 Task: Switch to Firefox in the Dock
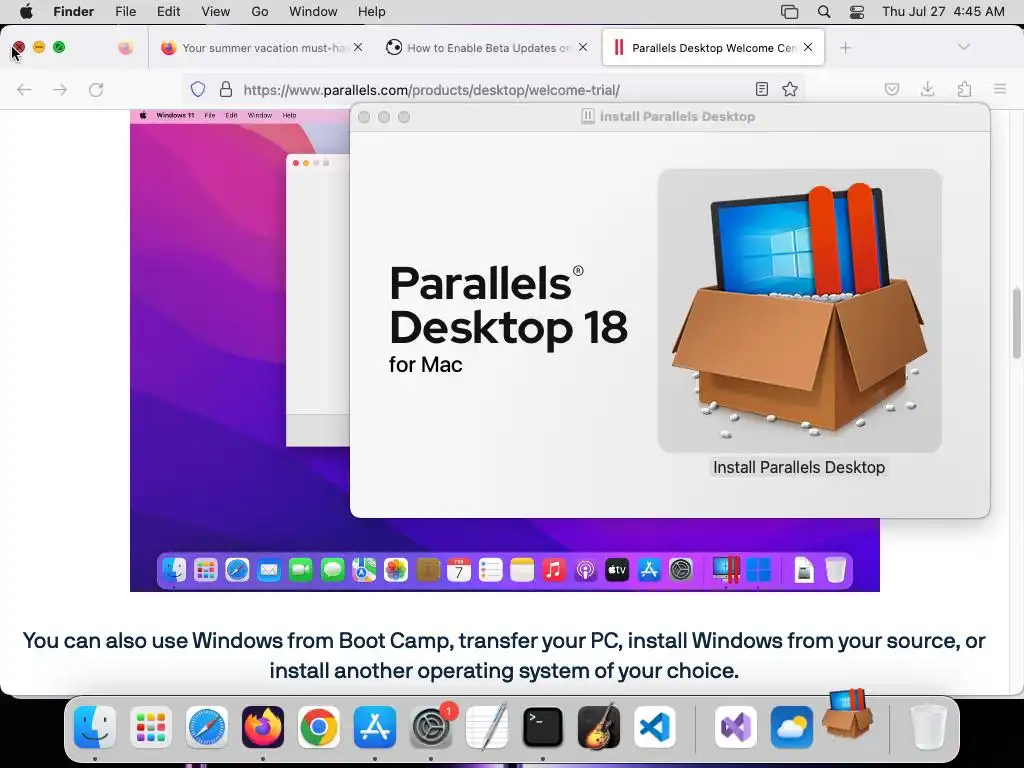pyautogui.click(x=263, y=727)
